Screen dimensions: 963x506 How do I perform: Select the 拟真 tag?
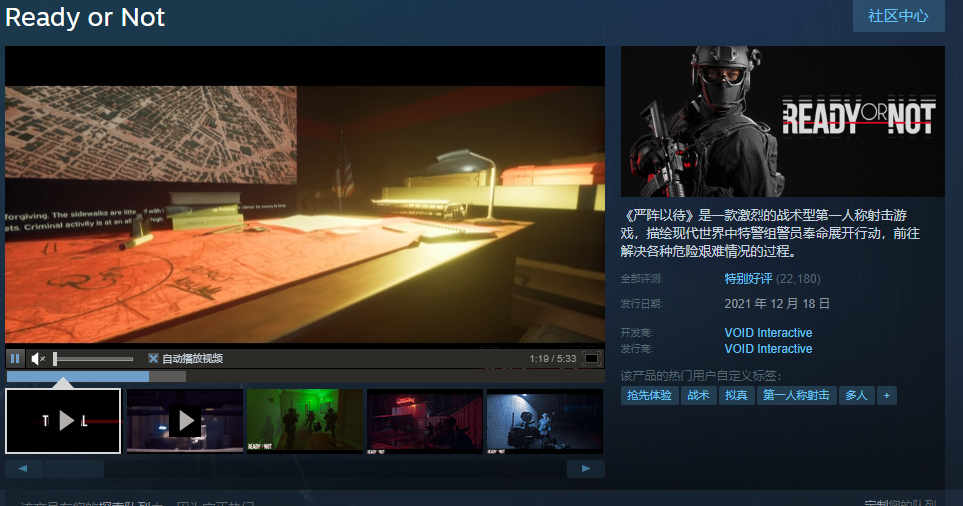point(736,395)
